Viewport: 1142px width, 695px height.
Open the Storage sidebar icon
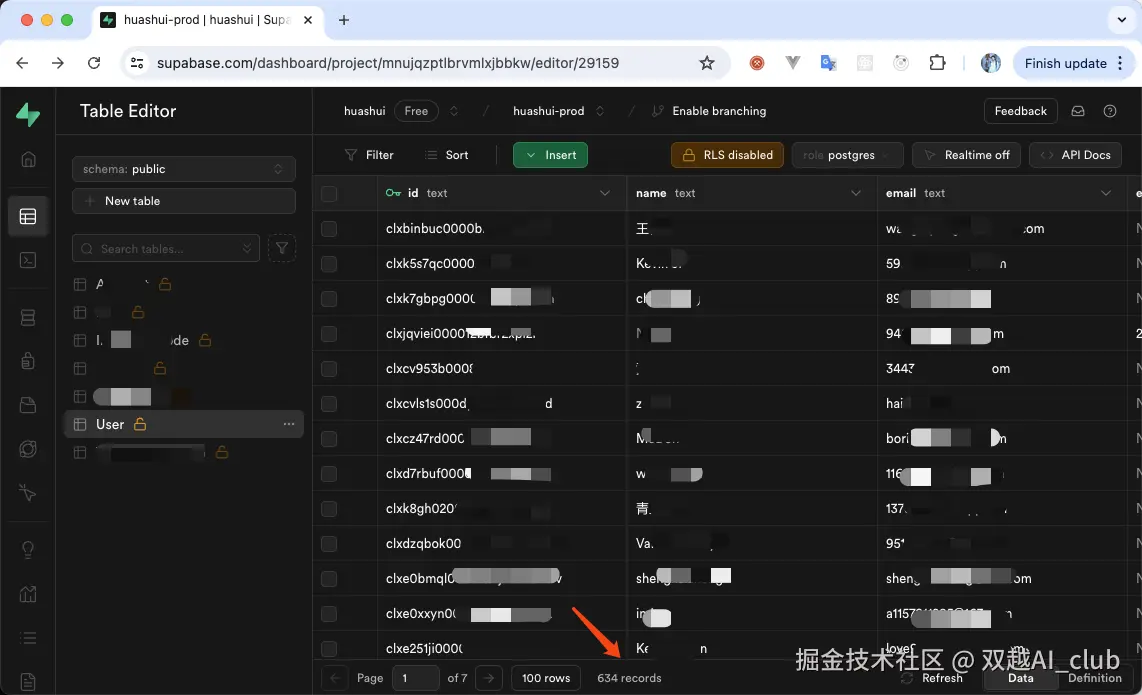(28, 405)
